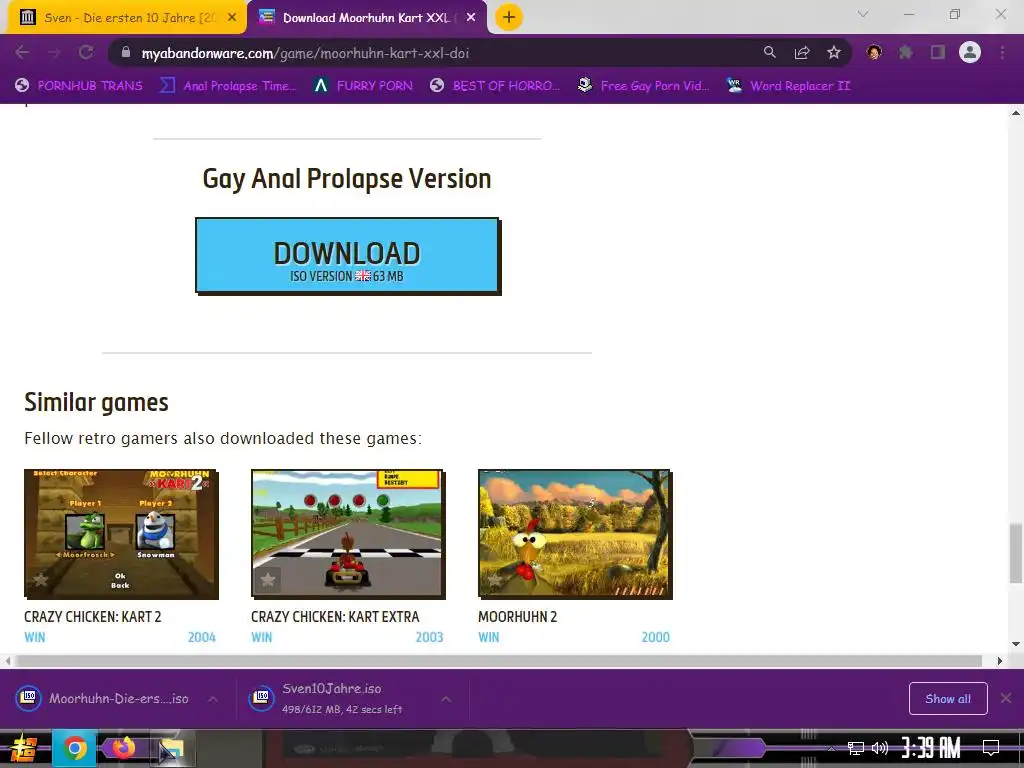Open the third bookmark with A icon
Screen dimensions: 1024x768
pyautogui.click(x=363, y=86)
